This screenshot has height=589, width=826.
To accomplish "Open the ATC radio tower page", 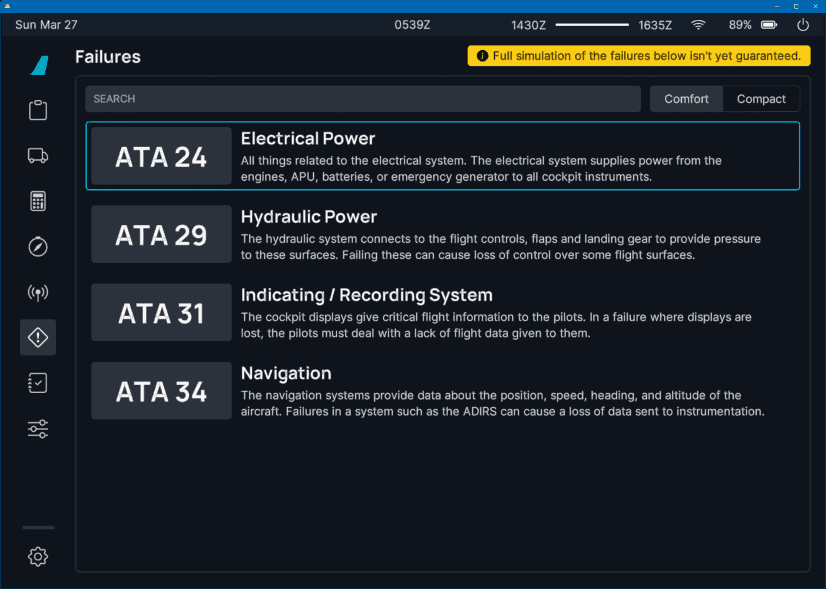I will coord(38,293).
